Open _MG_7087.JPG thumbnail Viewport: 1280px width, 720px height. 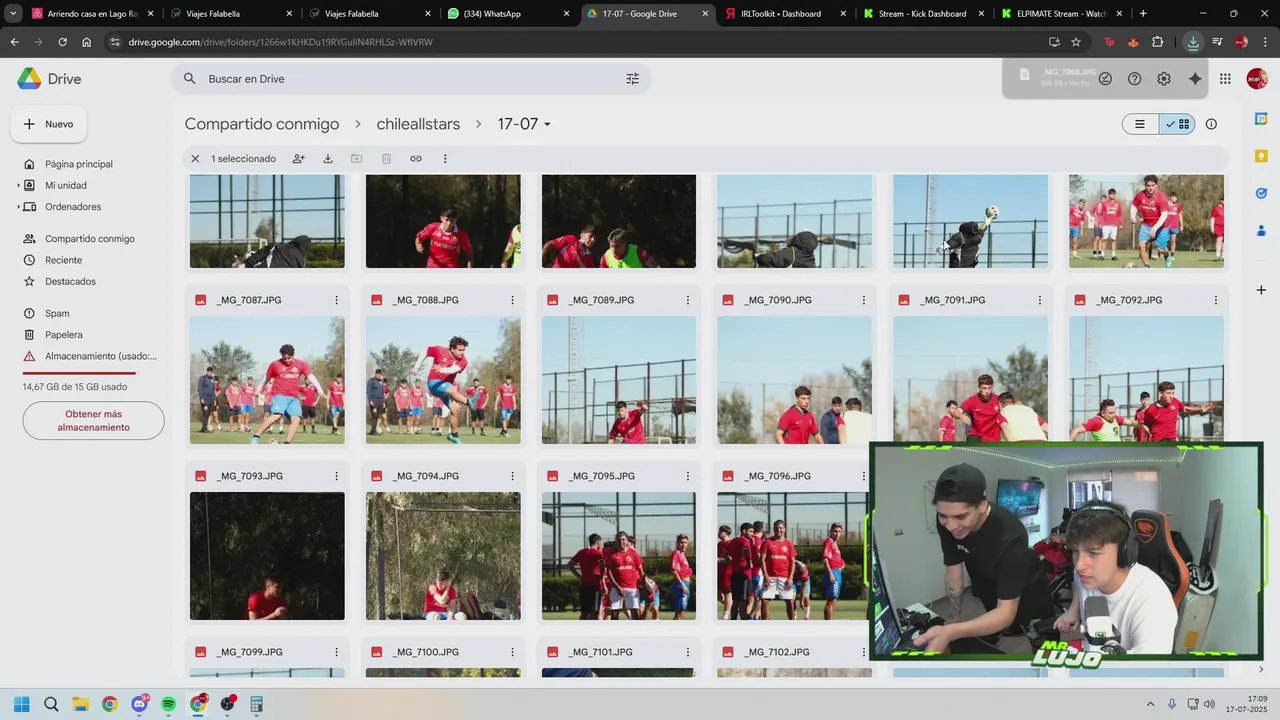tap(267, 380)
